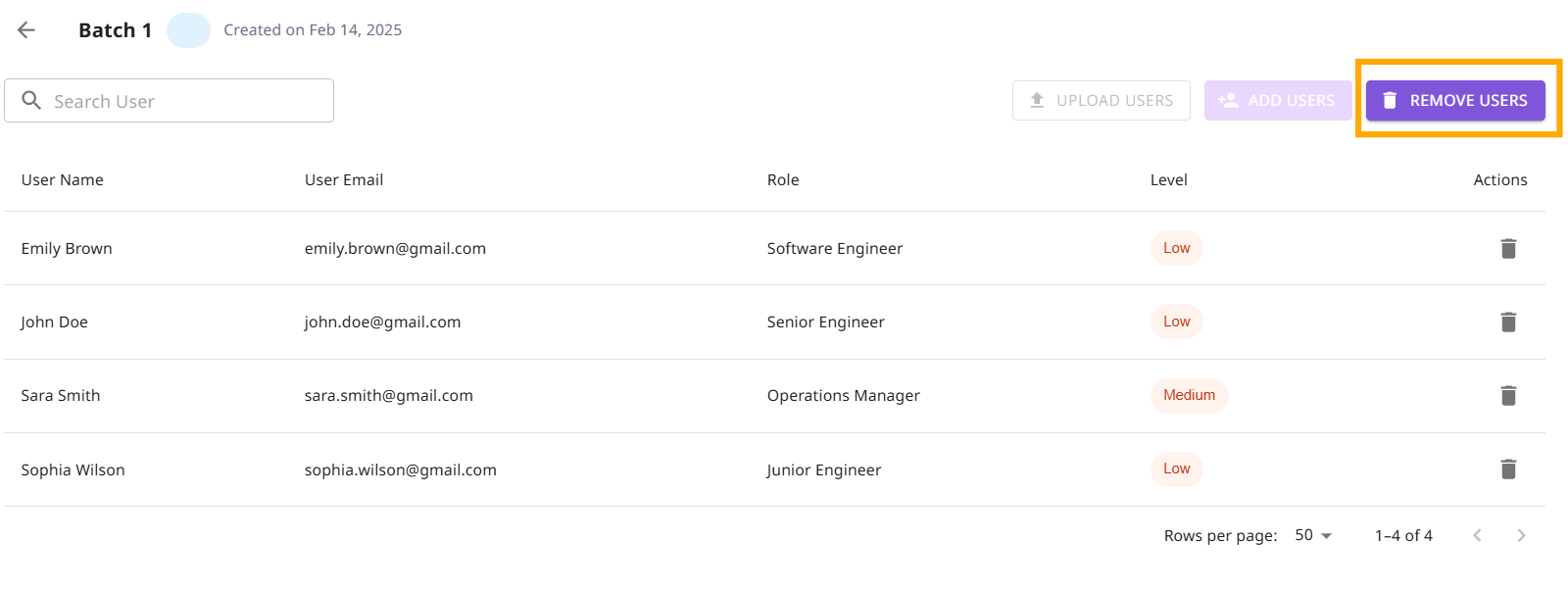This screenshot has height=593, width=1568.
Task: Click the Level column header
Action: (1168, 180)
